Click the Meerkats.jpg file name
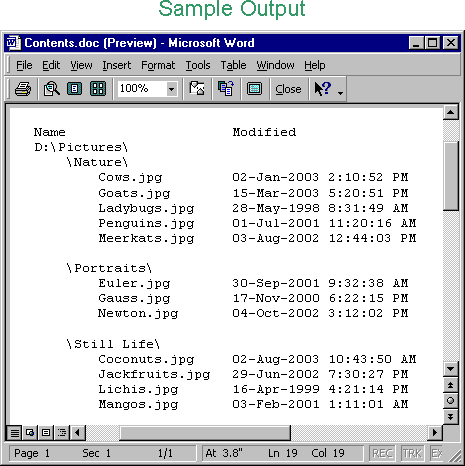The height and width of the screenshot is (466, 465). [x=146, y=239]
